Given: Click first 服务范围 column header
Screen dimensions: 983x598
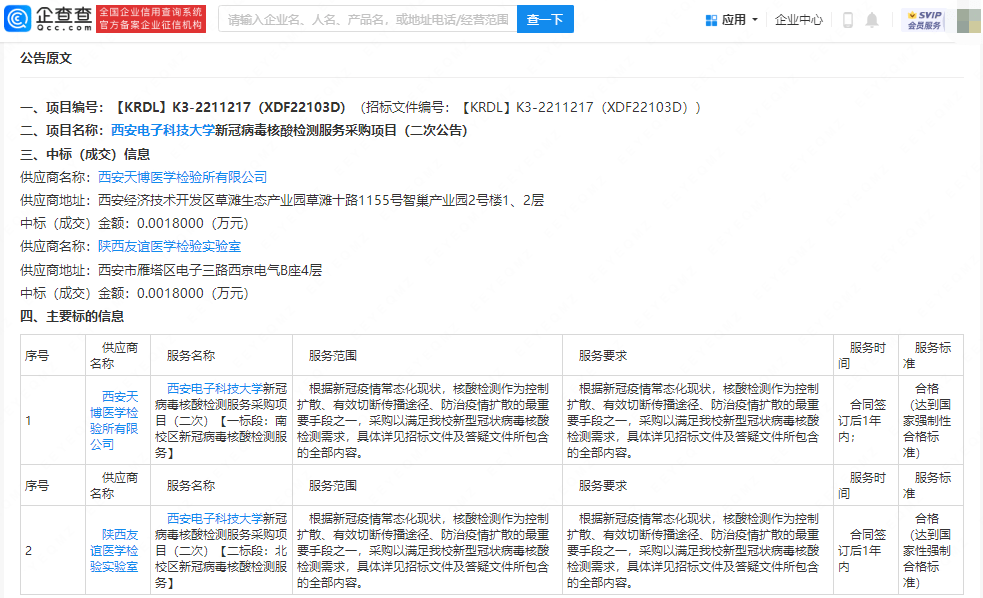Looking at the screenshot, I should (428, 355).
